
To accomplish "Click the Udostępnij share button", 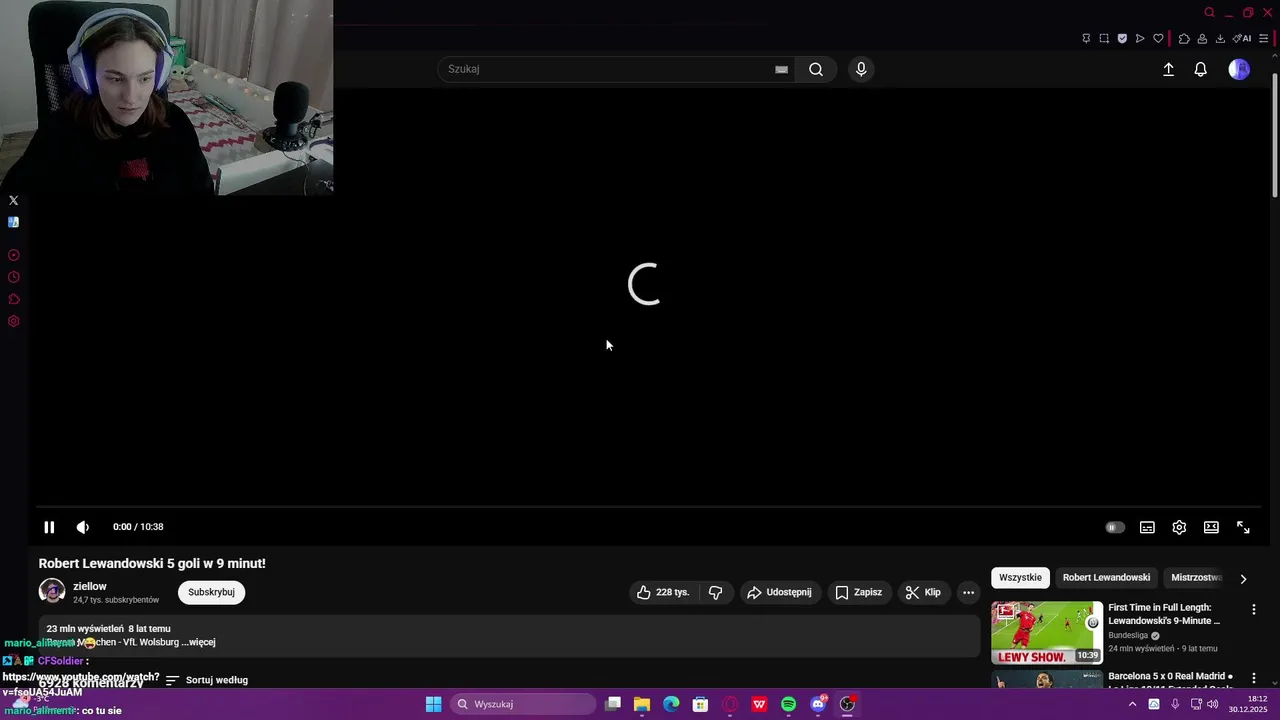I will tap(779, 592).
